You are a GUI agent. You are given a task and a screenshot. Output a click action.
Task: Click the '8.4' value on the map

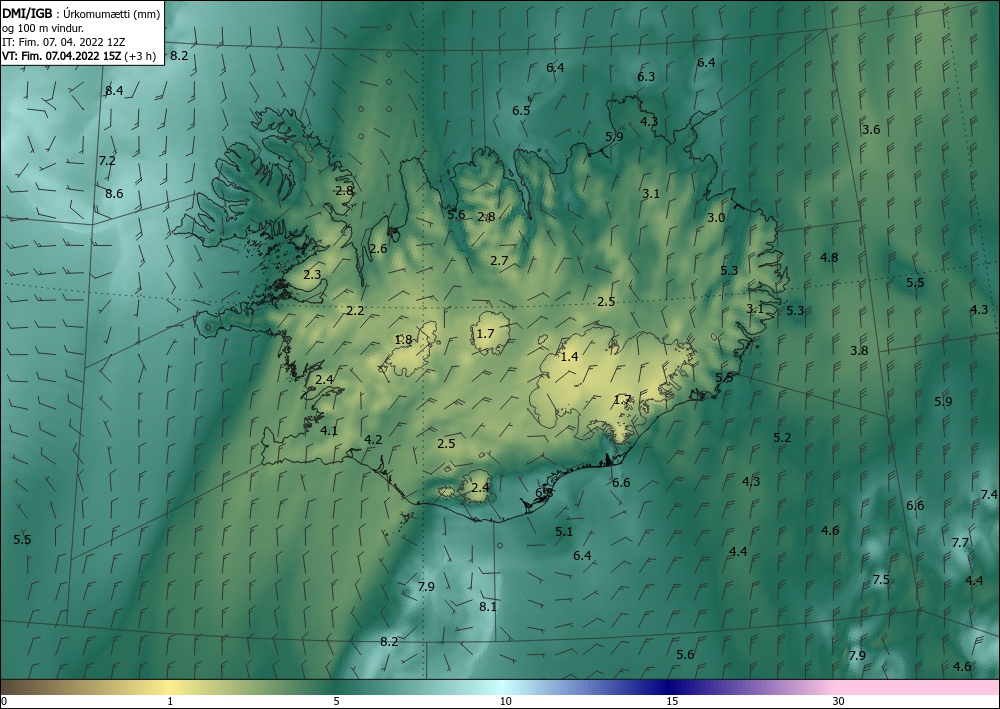114,91
